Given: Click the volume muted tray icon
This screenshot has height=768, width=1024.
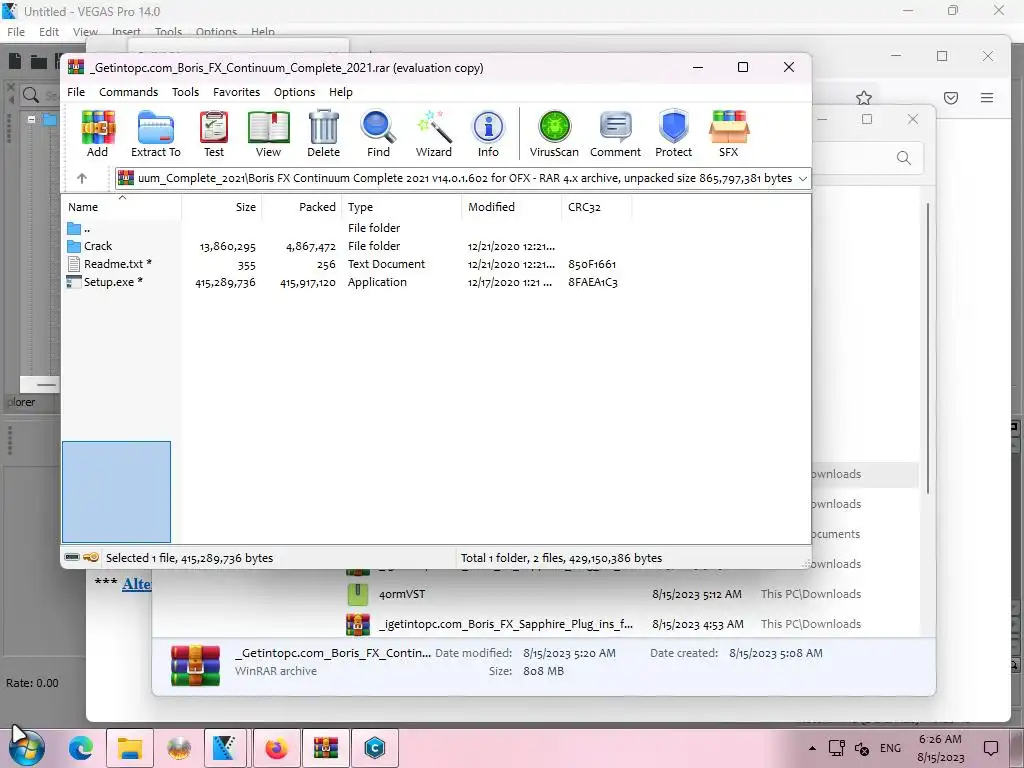Looking at the screenshot, I should [862, 748].
